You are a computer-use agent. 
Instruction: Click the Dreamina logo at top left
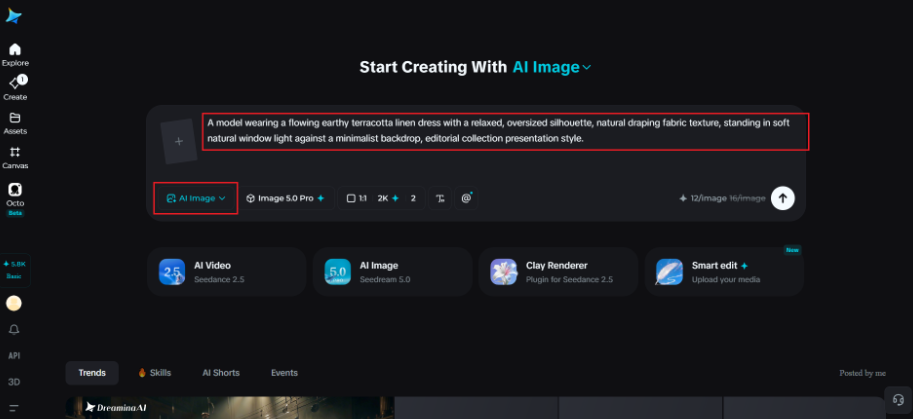point(13,15)
